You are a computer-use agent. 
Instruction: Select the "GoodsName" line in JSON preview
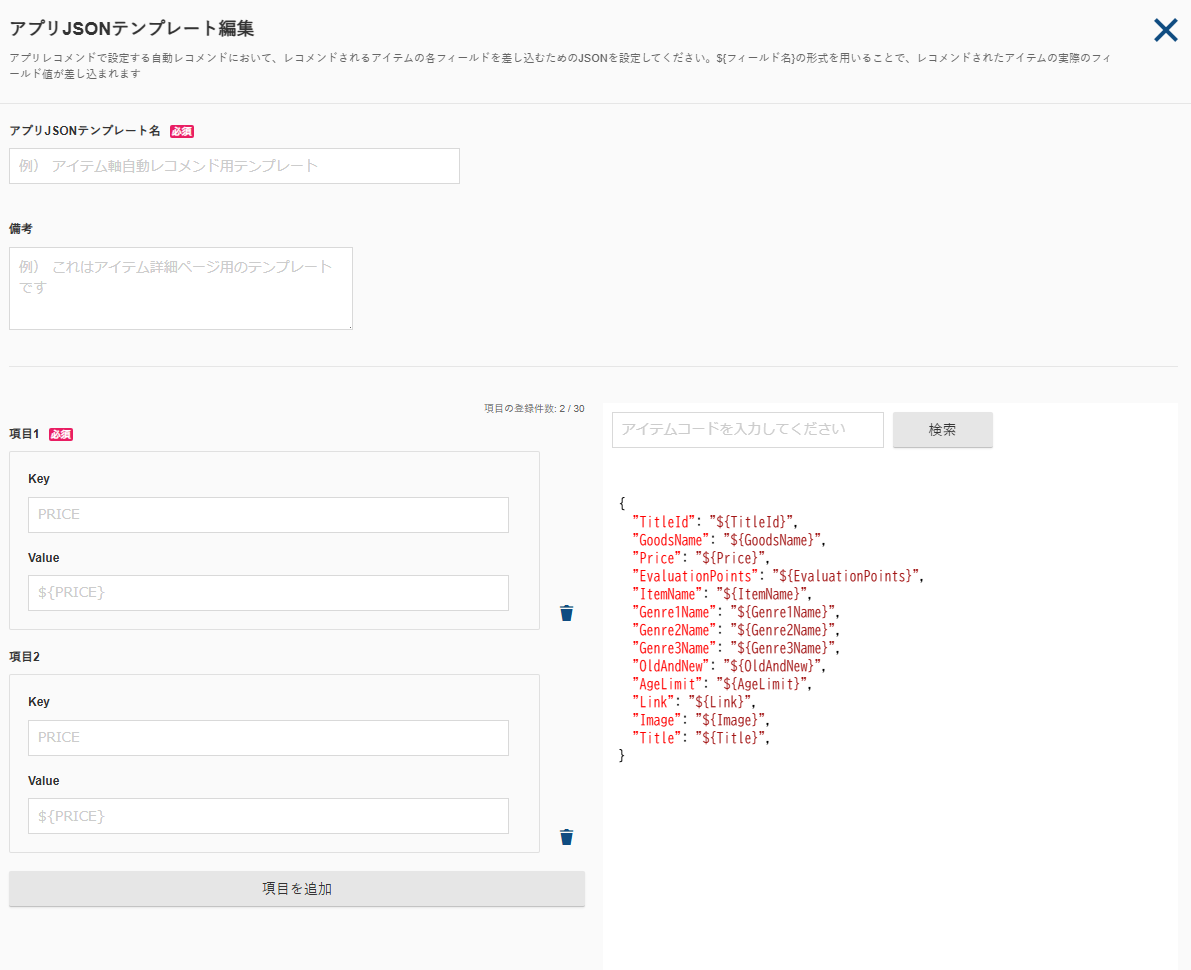pyautogui.click(x=728, y=540)
